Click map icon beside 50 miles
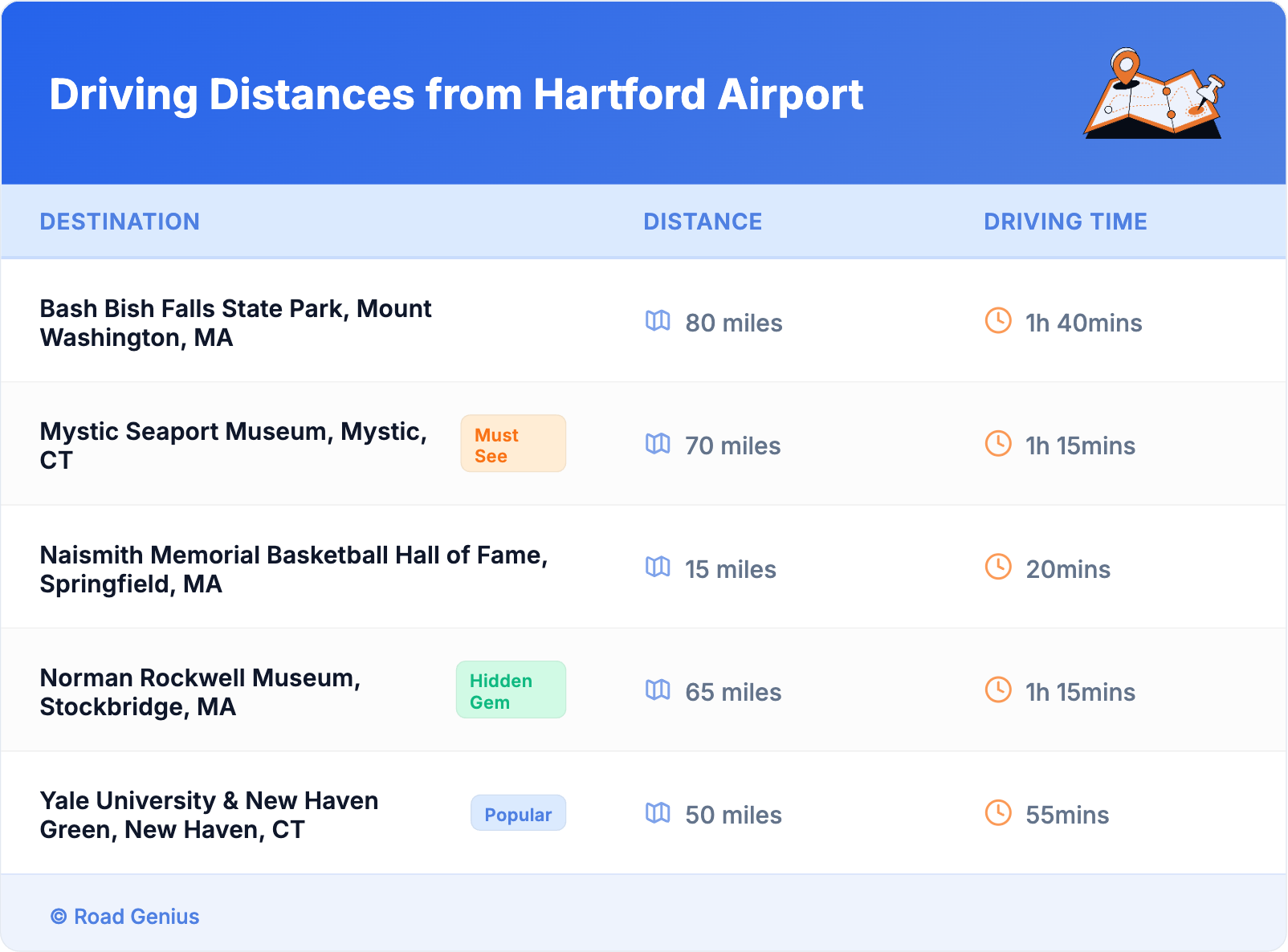The height and width of the screenshot is (952, 1288). (x=658, y=813)
